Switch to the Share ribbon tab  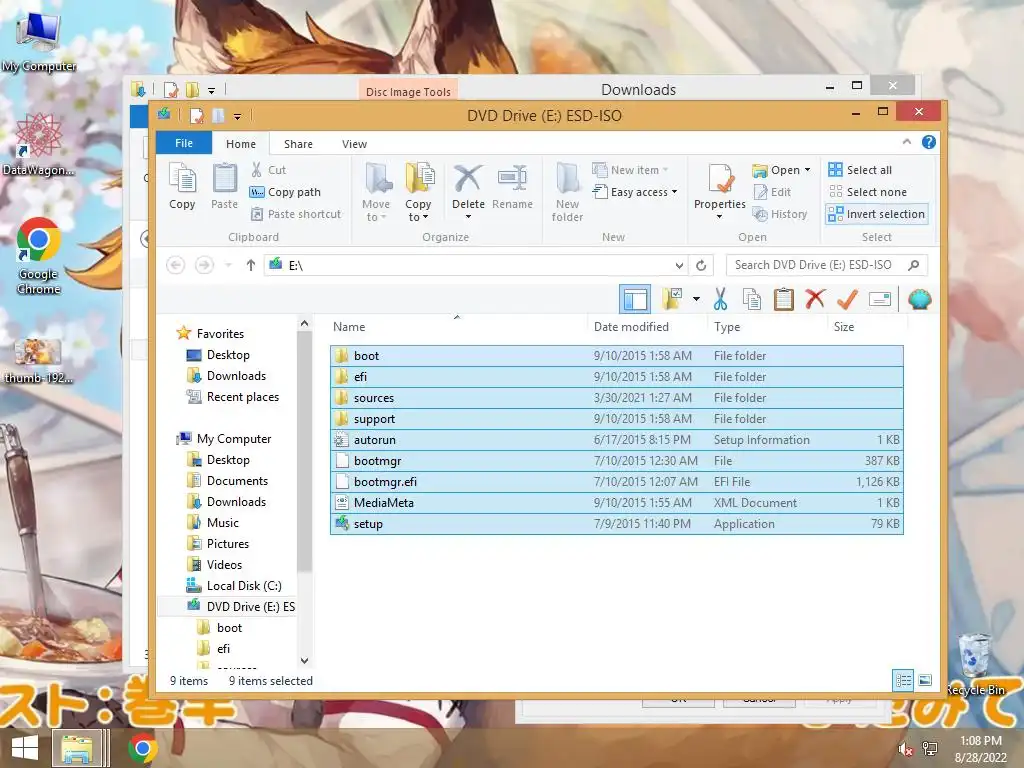pyautogui.click(x=298, y=144)
